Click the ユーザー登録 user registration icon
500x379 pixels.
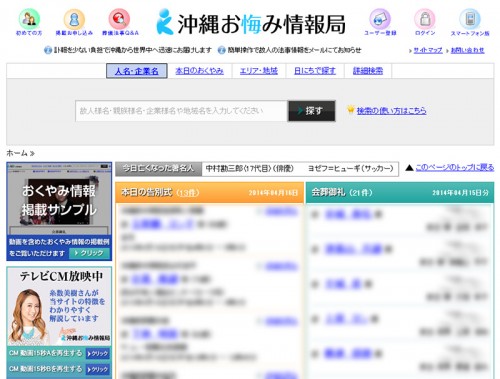click(x=380, y=22)
